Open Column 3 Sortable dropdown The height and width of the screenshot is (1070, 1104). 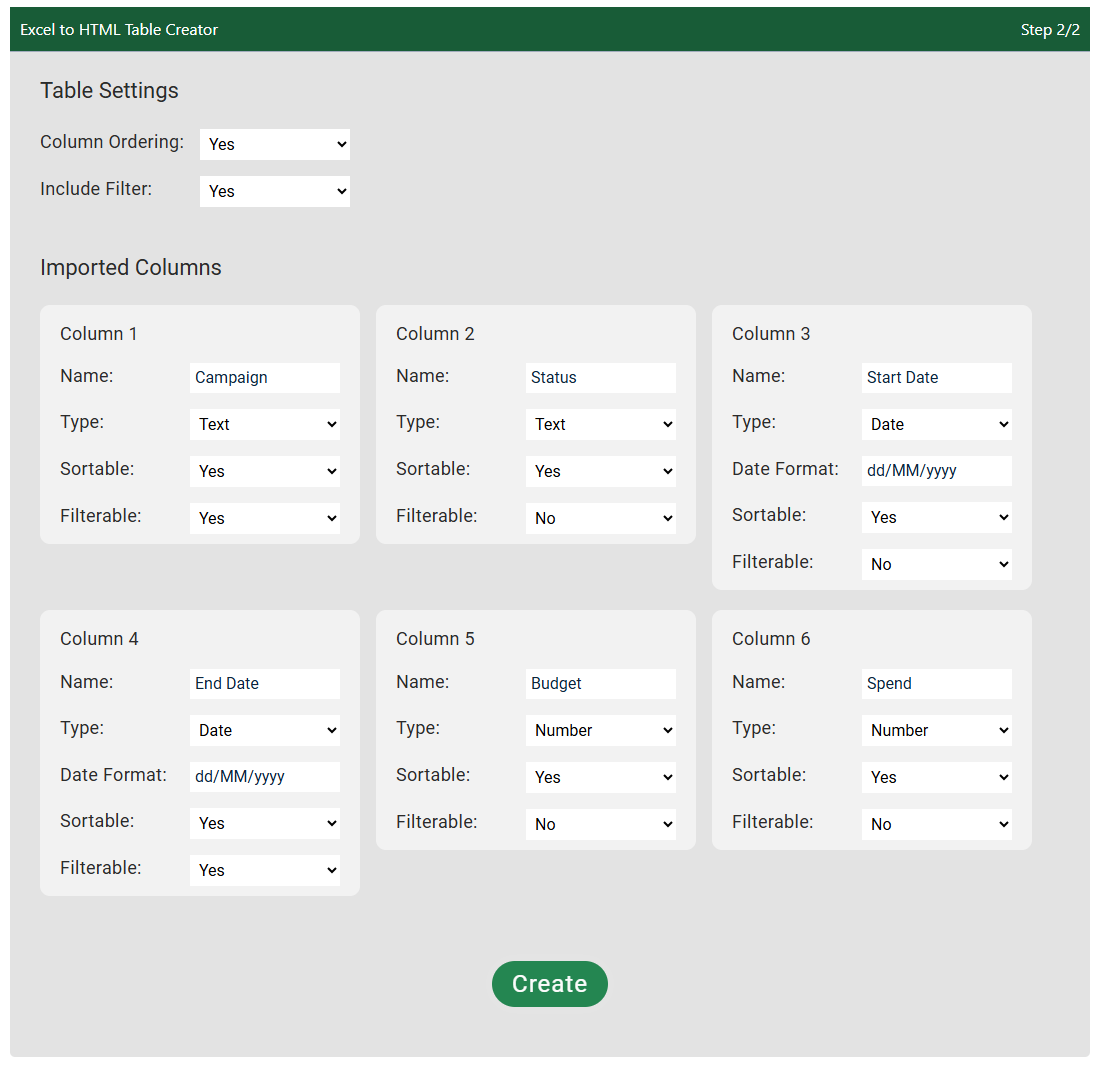tap(936, 517)
